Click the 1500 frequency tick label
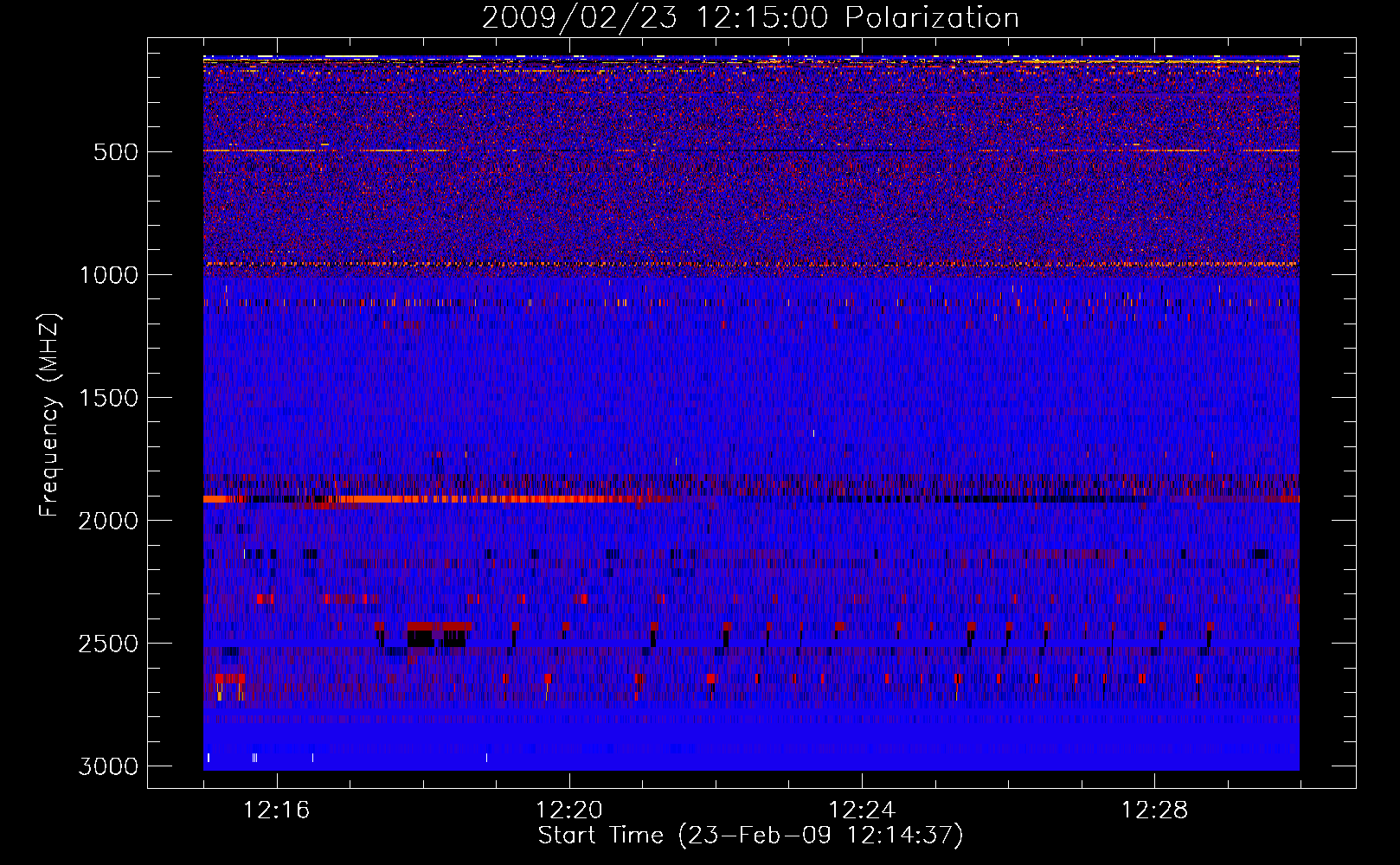This screenshot has width=1400, height=865. point(108,398)
